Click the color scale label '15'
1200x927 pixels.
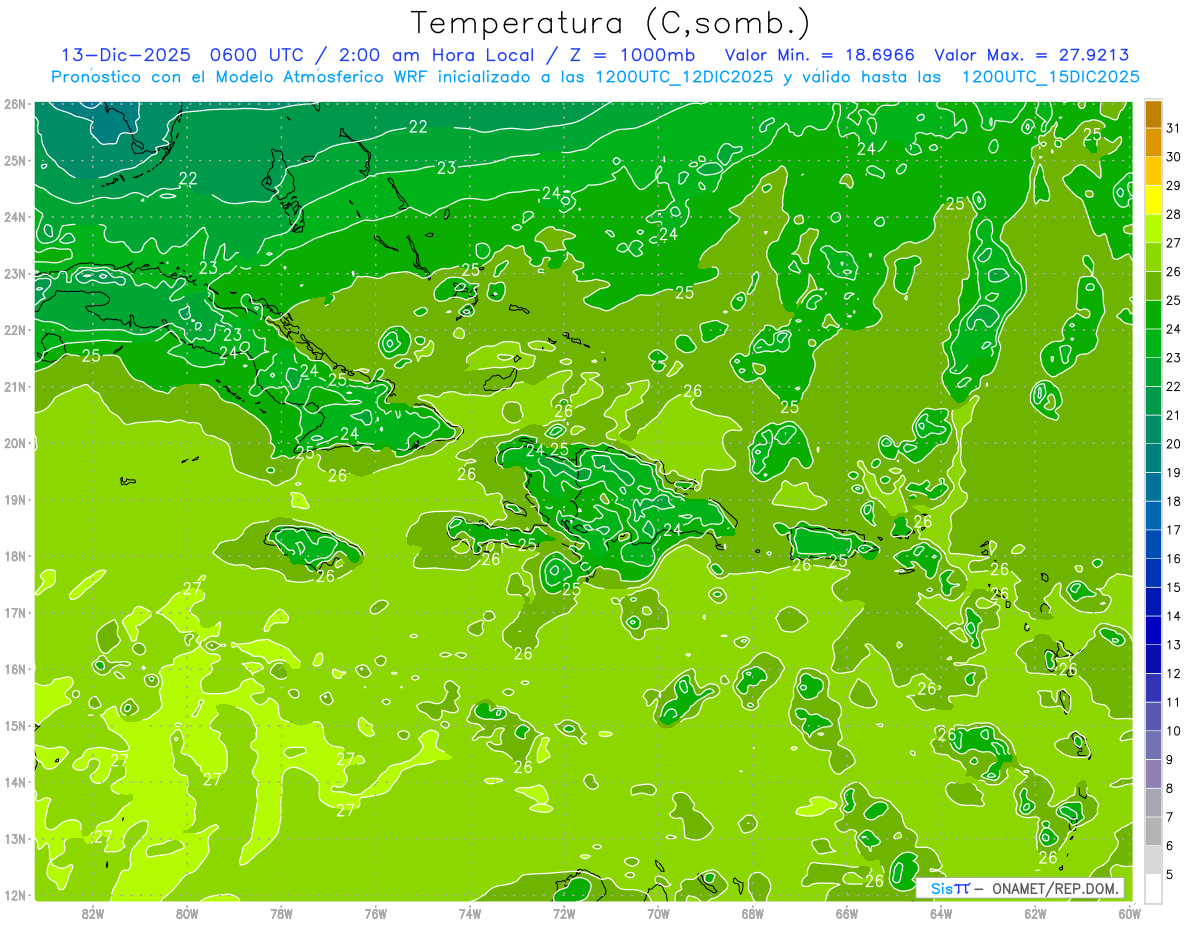[1174, 587]
